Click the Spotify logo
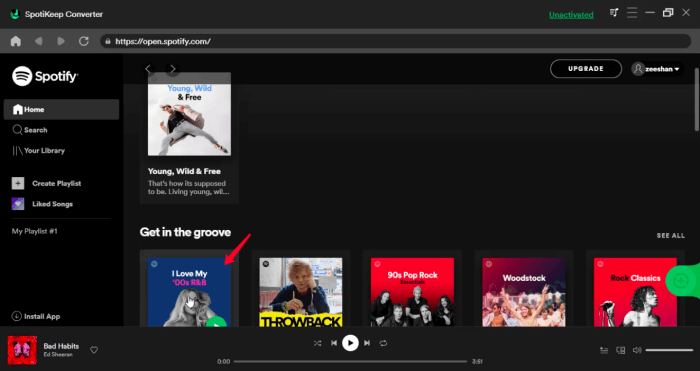The height and width of the screenshot is (371, 700). (45, 76)
